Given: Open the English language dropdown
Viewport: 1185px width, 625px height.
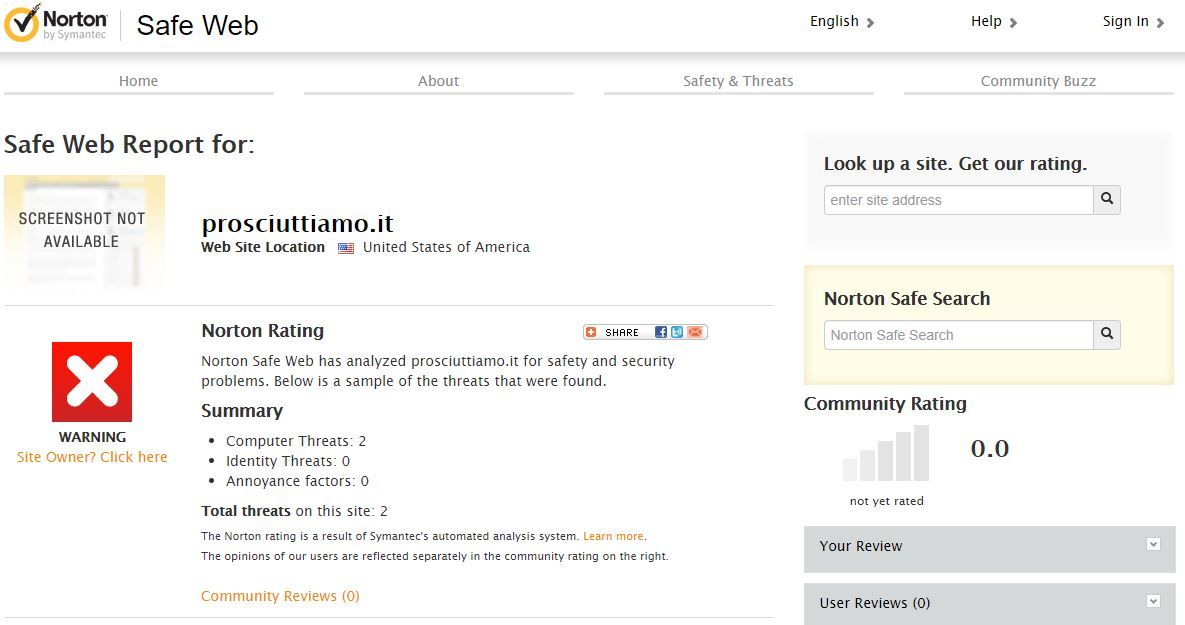Looking at the screenshot, I should pyautogui.click(x=842, y=22).
